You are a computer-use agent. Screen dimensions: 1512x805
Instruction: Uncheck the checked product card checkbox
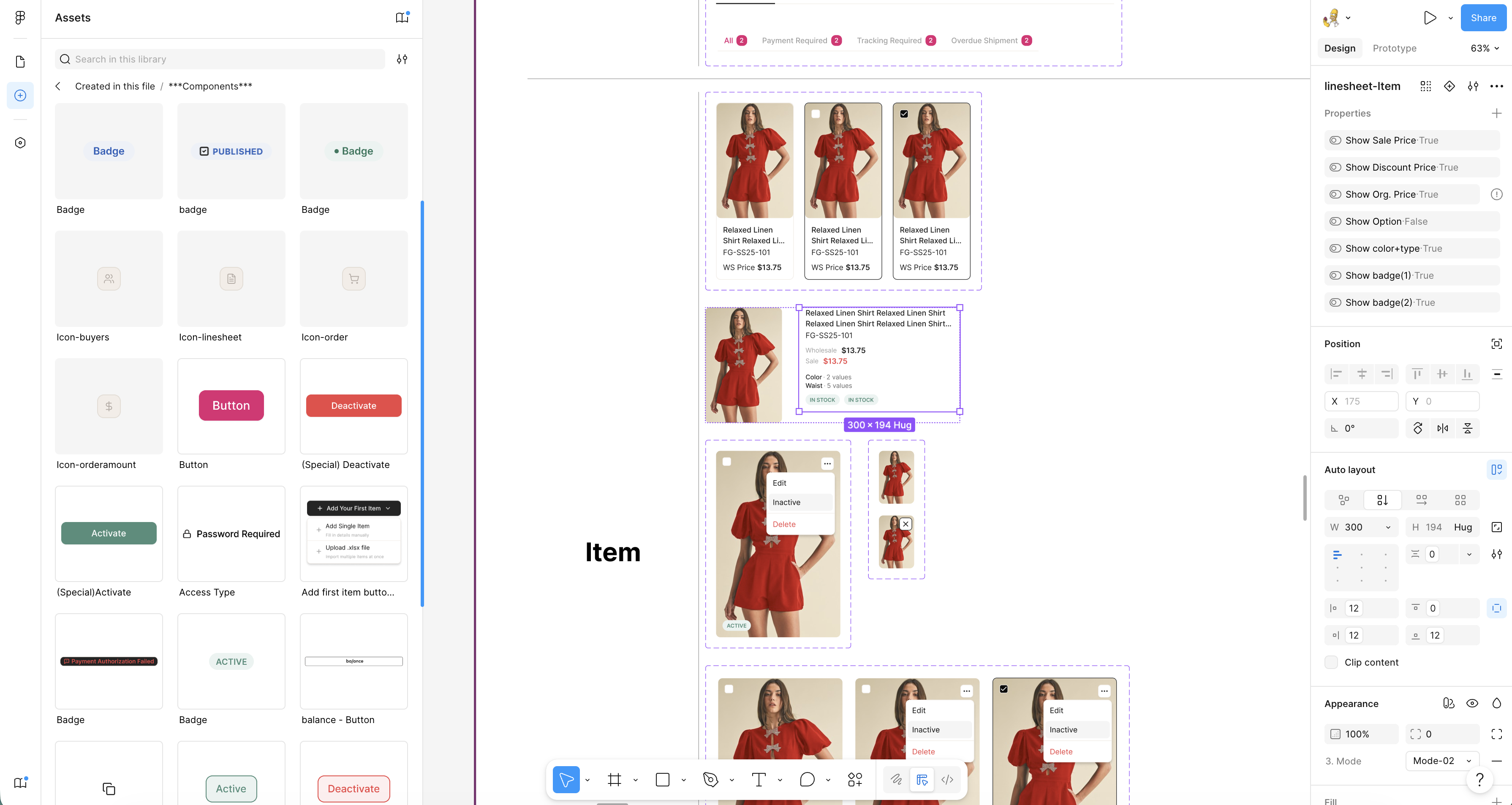[x=904, y=114]
